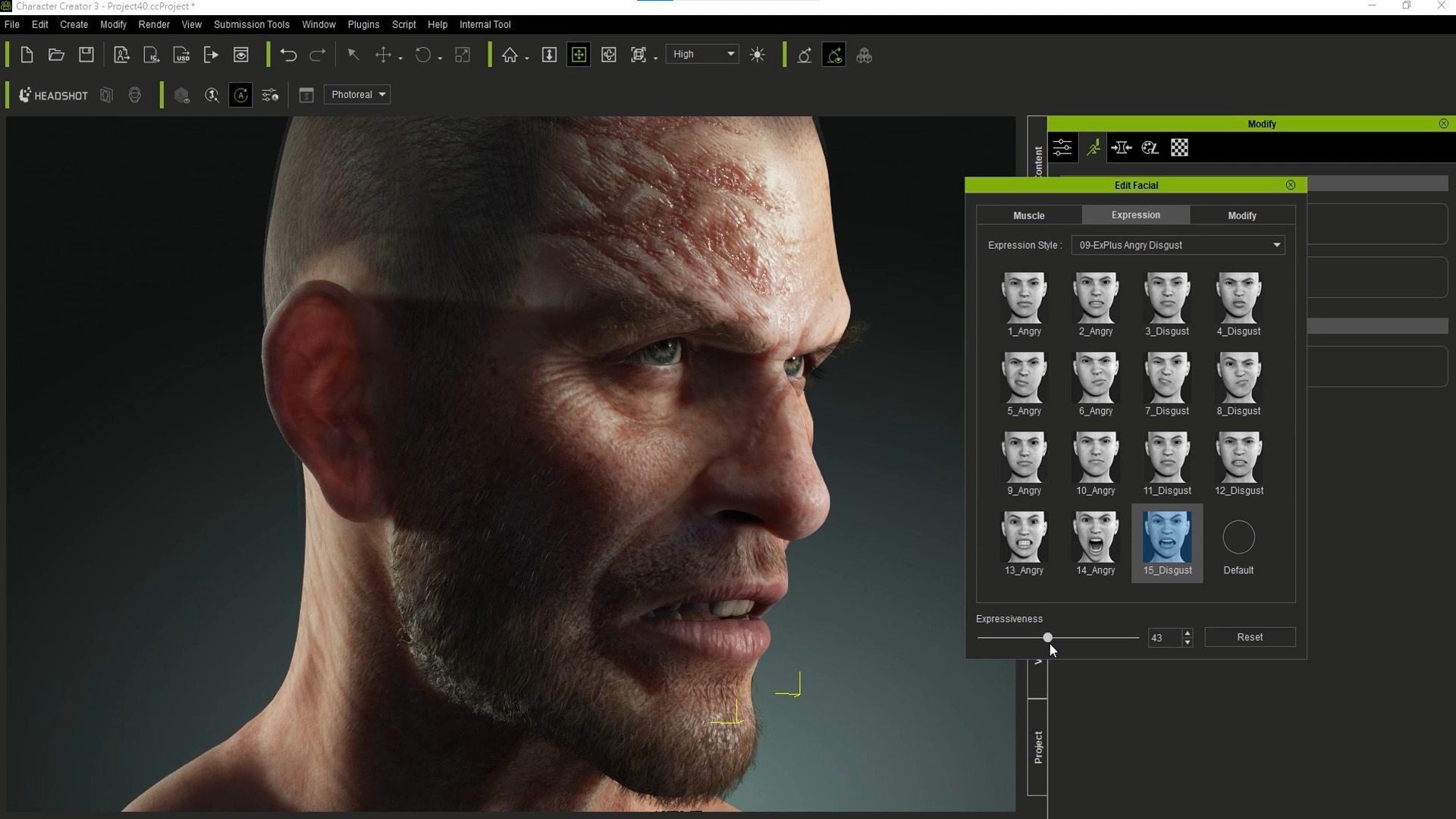This screenshot has height=819, width=1456.
Task: Expand the frame view options arrow
Action: tap(655, 58)
